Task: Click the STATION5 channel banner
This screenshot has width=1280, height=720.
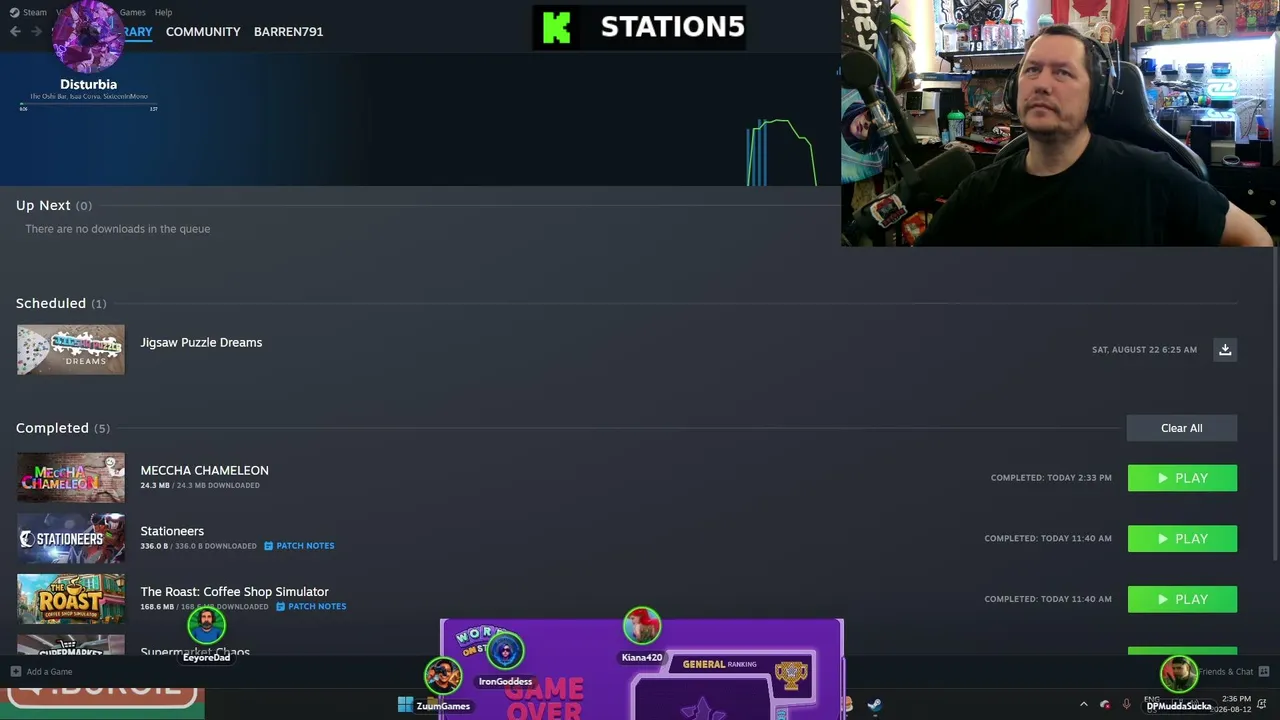Action: pos(640,27)
